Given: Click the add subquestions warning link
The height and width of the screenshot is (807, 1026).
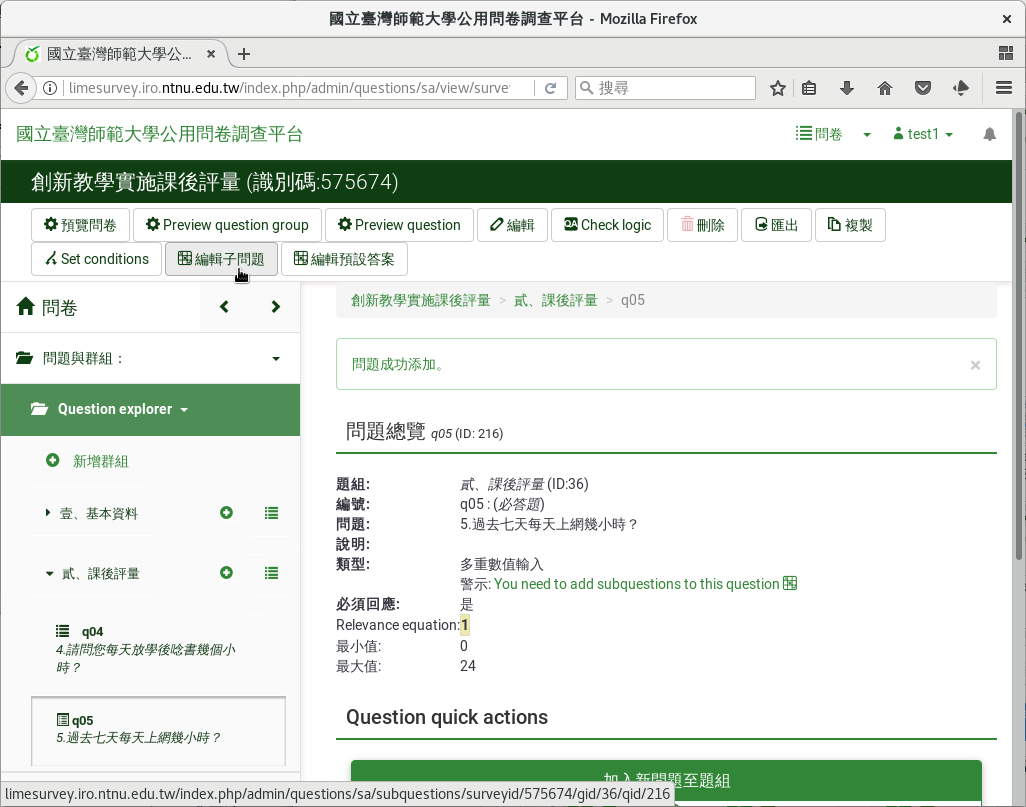Looking at the screenshot, I should (645, 584).
